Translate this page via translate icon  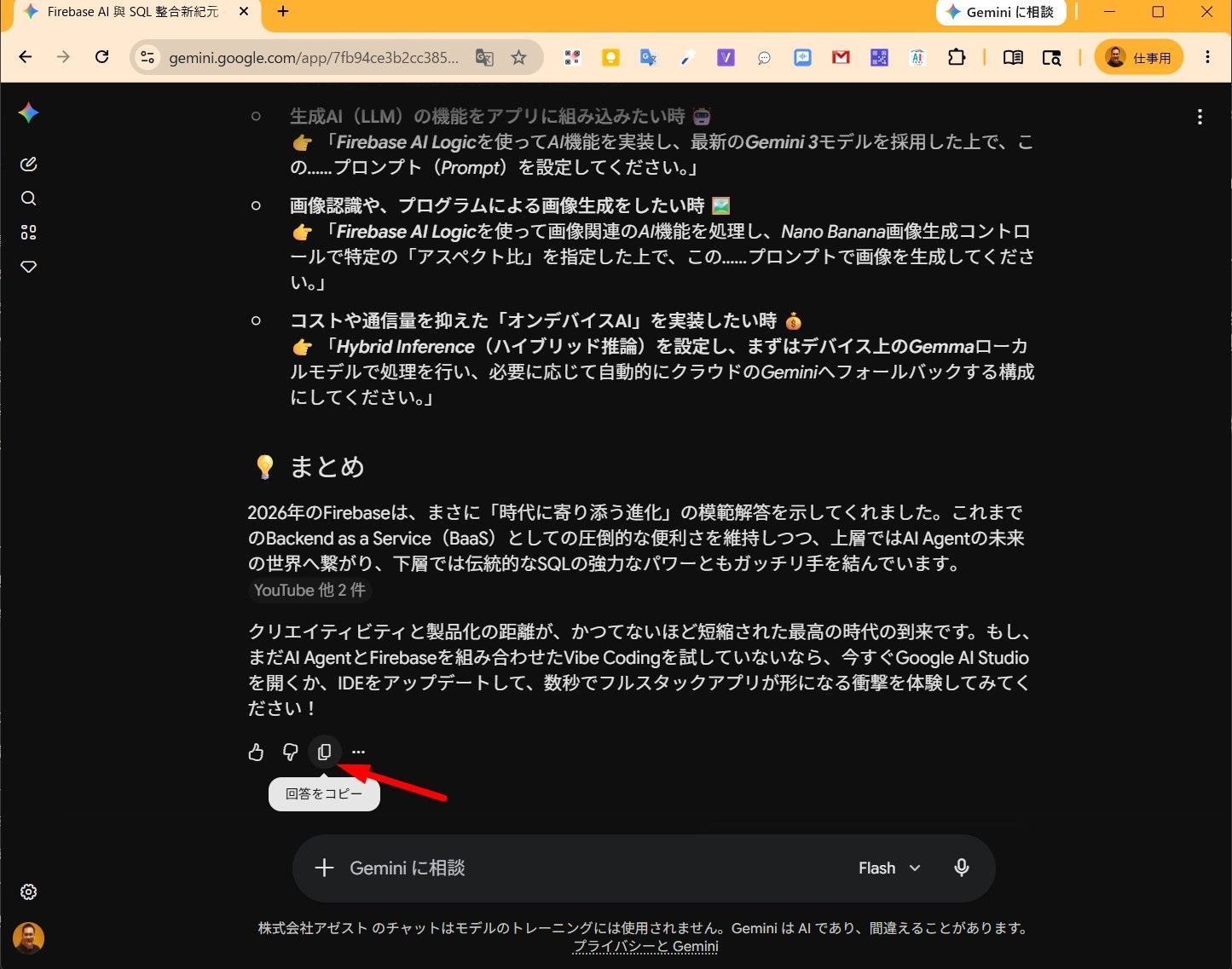[484, 57]
